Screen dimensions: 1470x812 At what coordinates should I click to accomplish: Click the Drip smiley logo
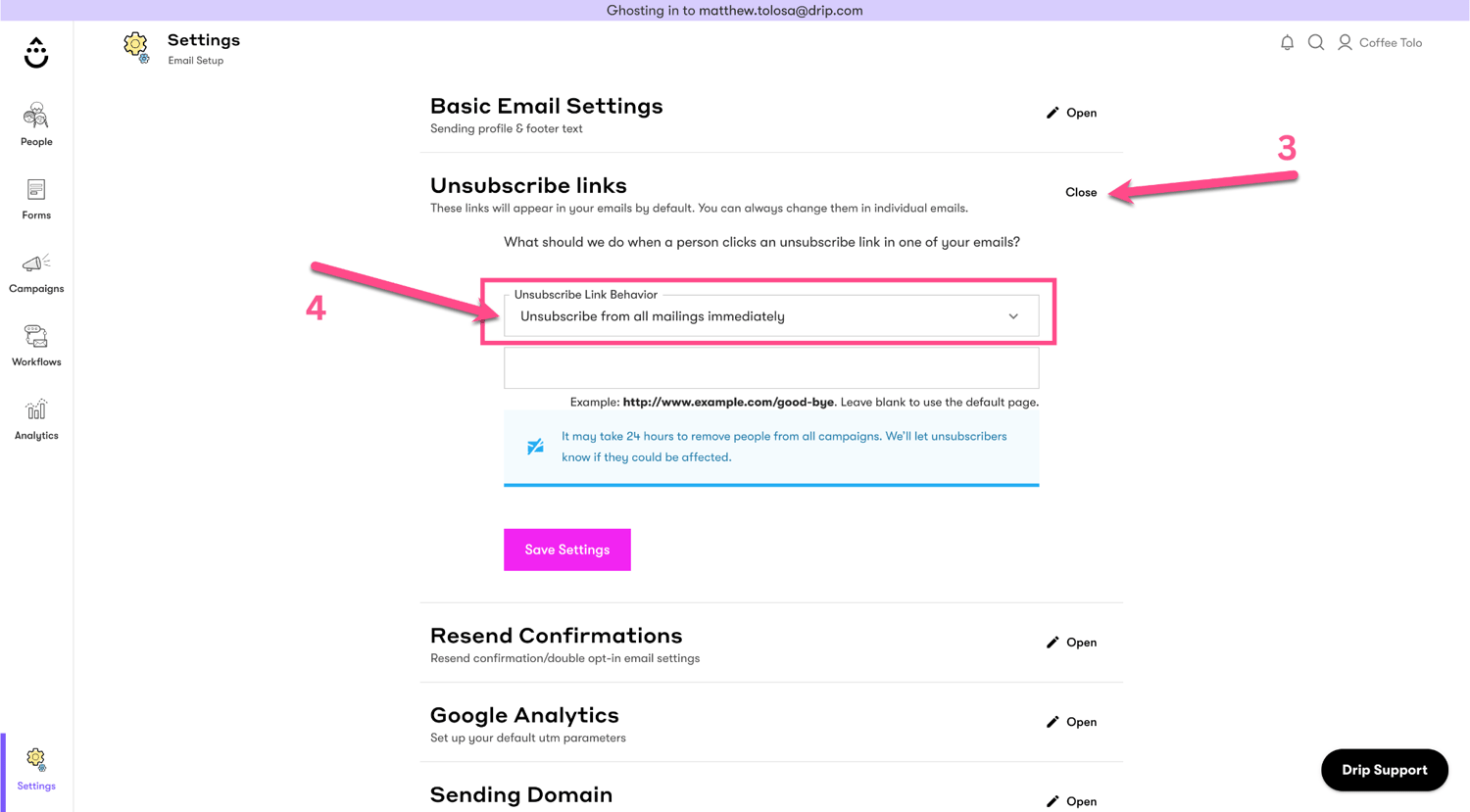36,53
